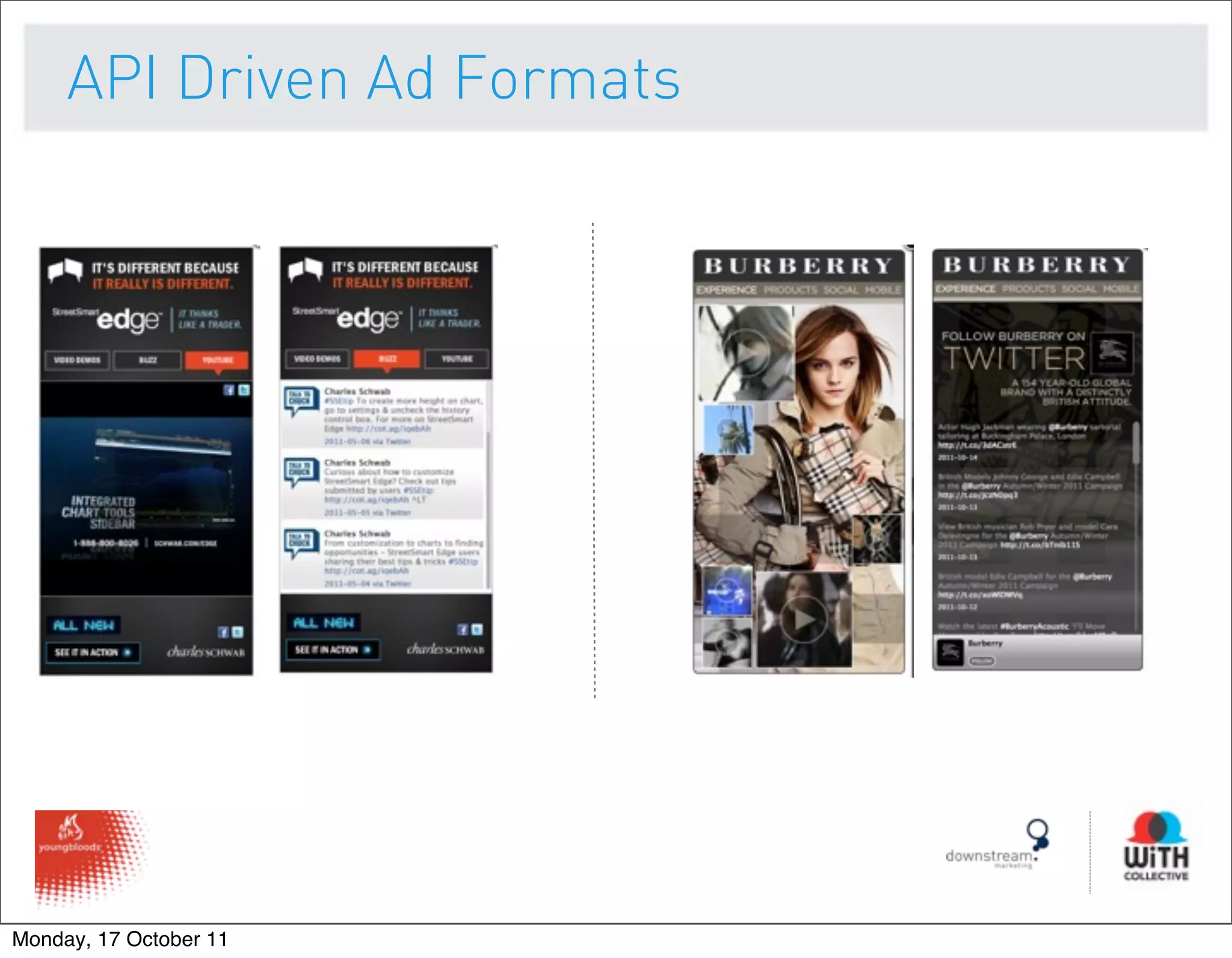
Task: Open PRODUCTS in the Burberry collage ad nav
Action: (x=790, y=290)
